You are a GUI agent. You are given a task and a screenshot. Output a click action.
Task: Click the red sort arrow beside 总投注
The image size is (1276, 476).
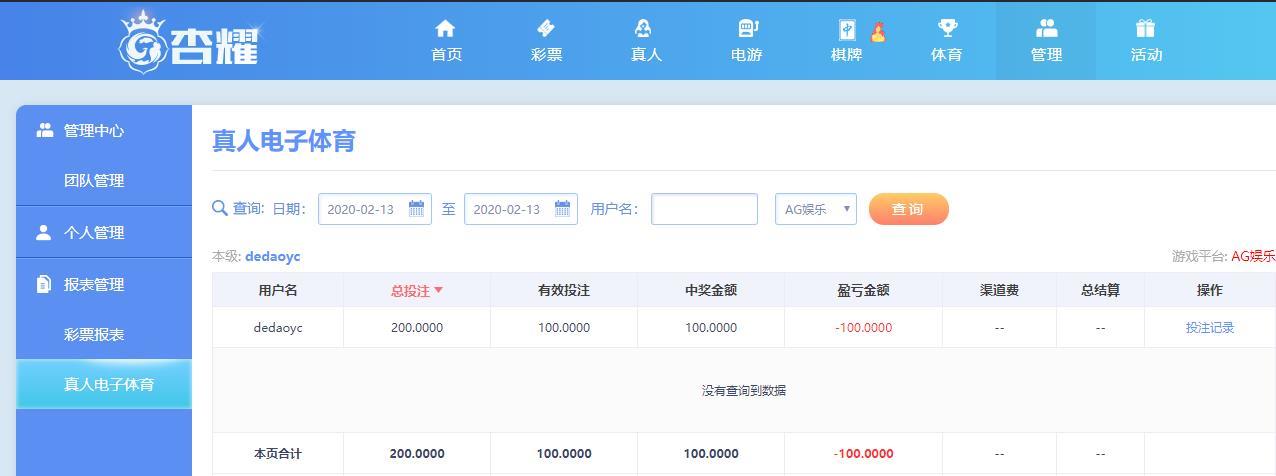click(x=438, y=290)
